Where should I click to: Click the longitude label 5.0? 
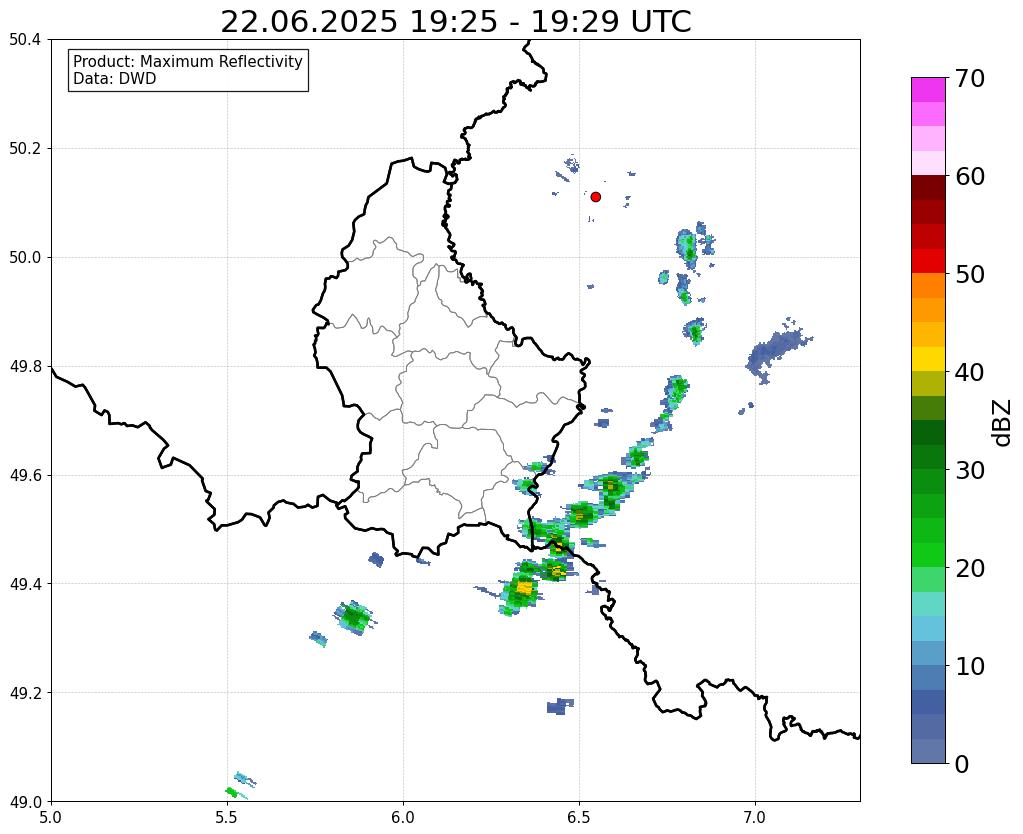(x=51, y=817)
